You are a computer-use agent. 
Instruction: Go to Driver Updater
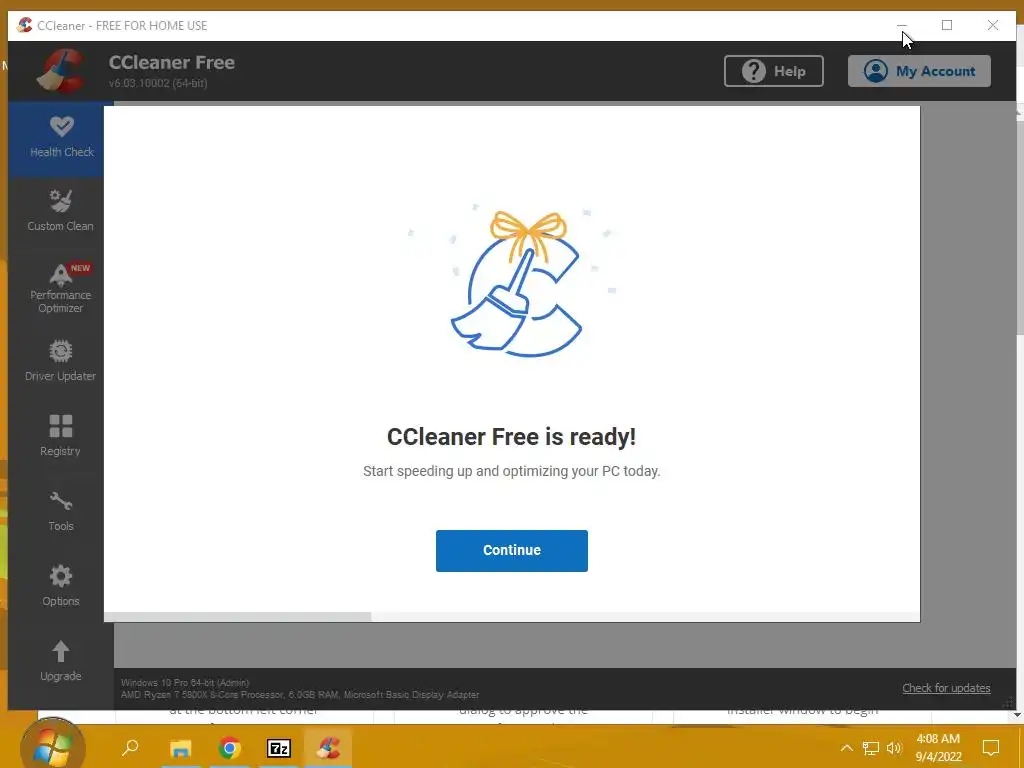[61, 361]
